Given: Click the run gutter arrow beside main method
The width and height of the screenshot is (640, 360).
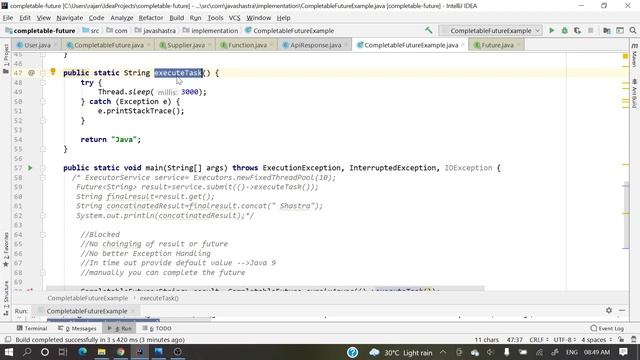Looking at the screenshot, I should click(30, 168).
